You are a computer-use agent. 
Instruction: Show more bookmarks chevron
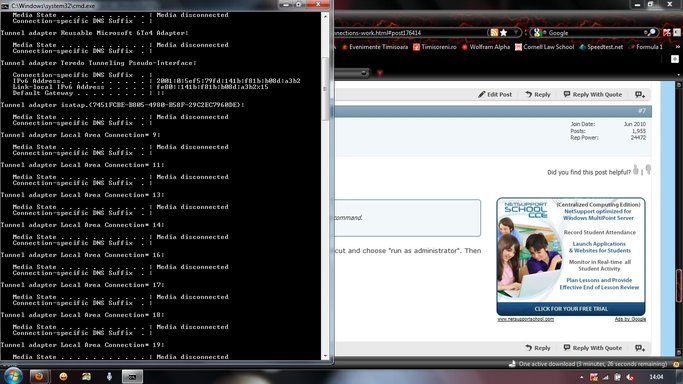pos(677,47)
